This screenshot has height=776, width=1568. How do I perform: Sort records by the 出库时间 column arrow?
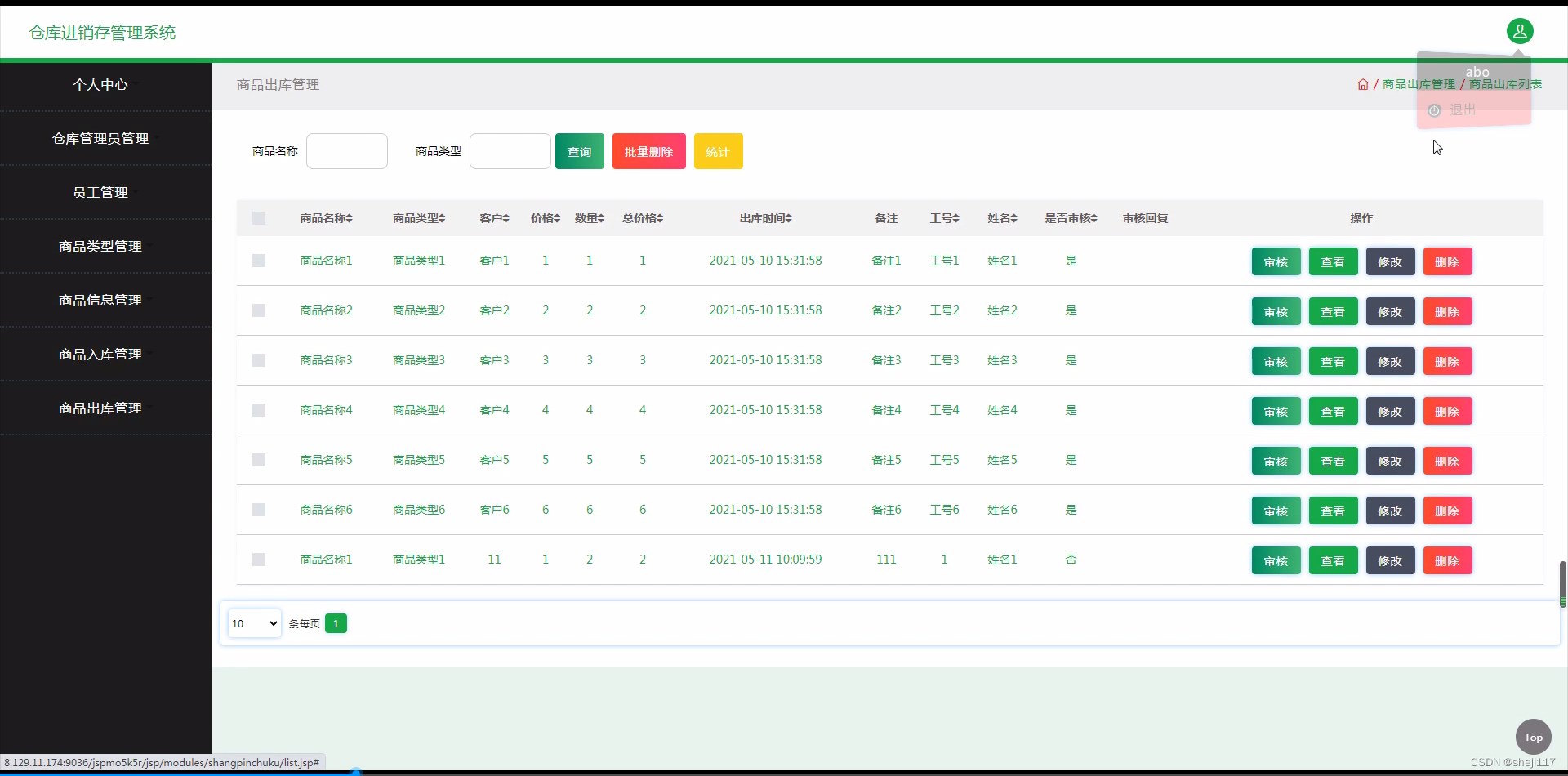(787, 218)
